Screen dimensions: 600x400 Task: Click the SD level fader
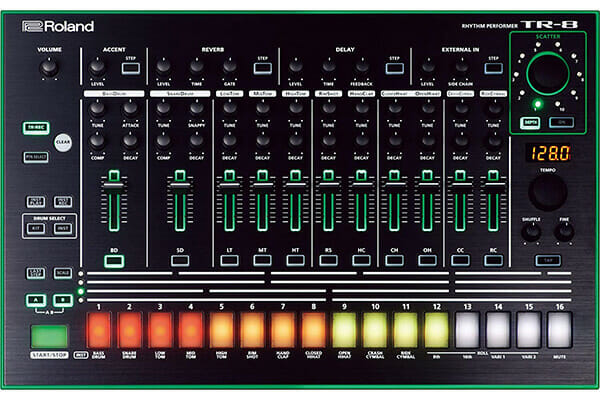(180, 185)
